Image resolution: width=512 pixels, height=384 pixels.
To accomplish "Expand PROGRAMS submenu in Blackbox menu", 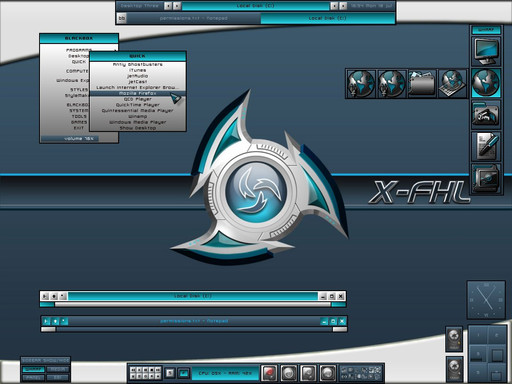I will [x=79, y=50].
